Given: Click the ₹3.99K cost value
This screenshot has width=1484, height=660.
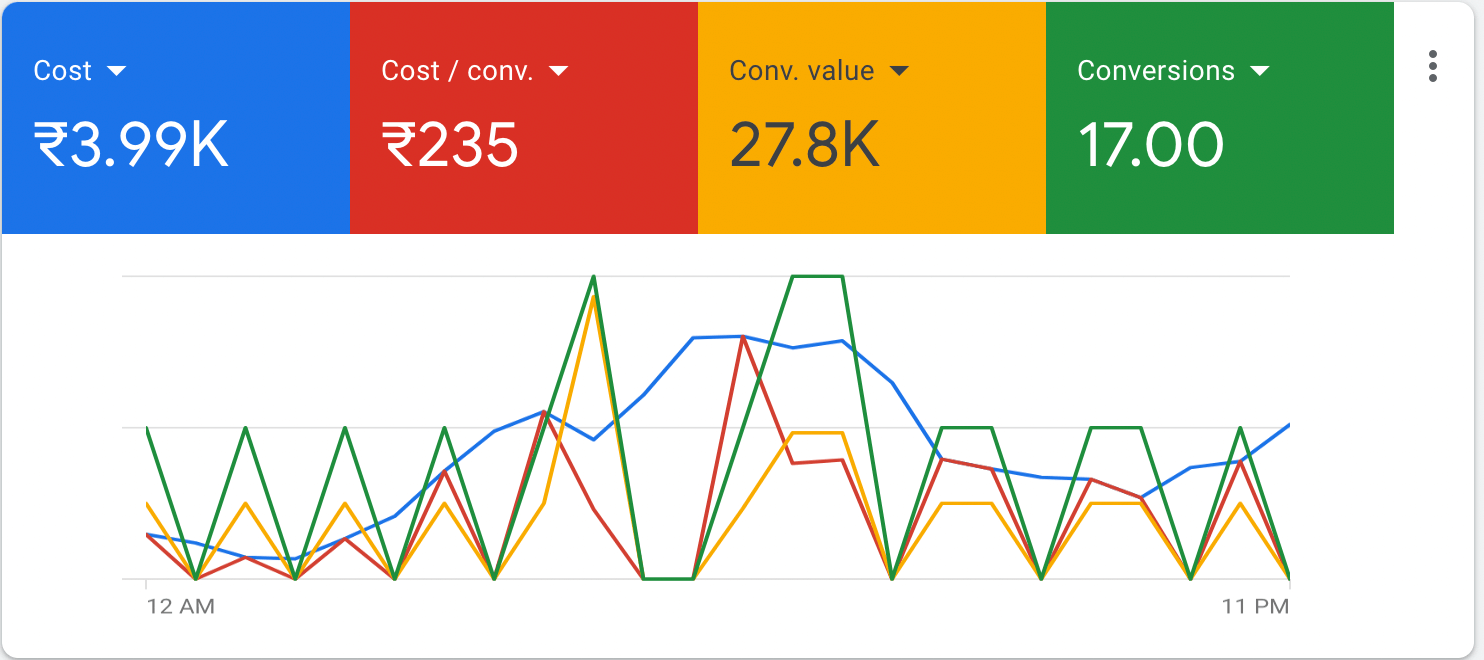Looking at the screenshot, I should click(132, 146).
